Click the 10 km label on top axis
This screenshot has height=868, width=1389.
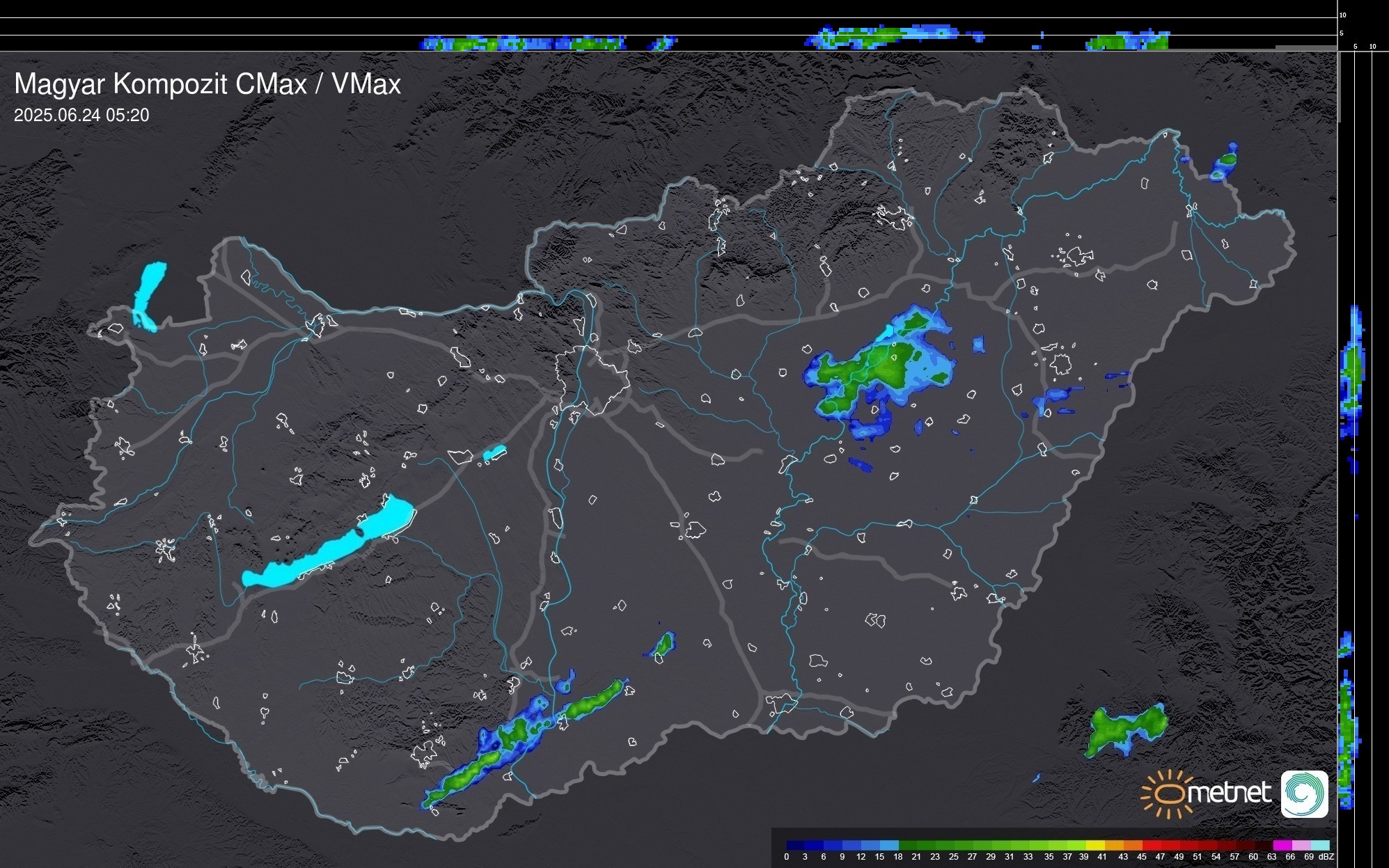coord(1343,15)
